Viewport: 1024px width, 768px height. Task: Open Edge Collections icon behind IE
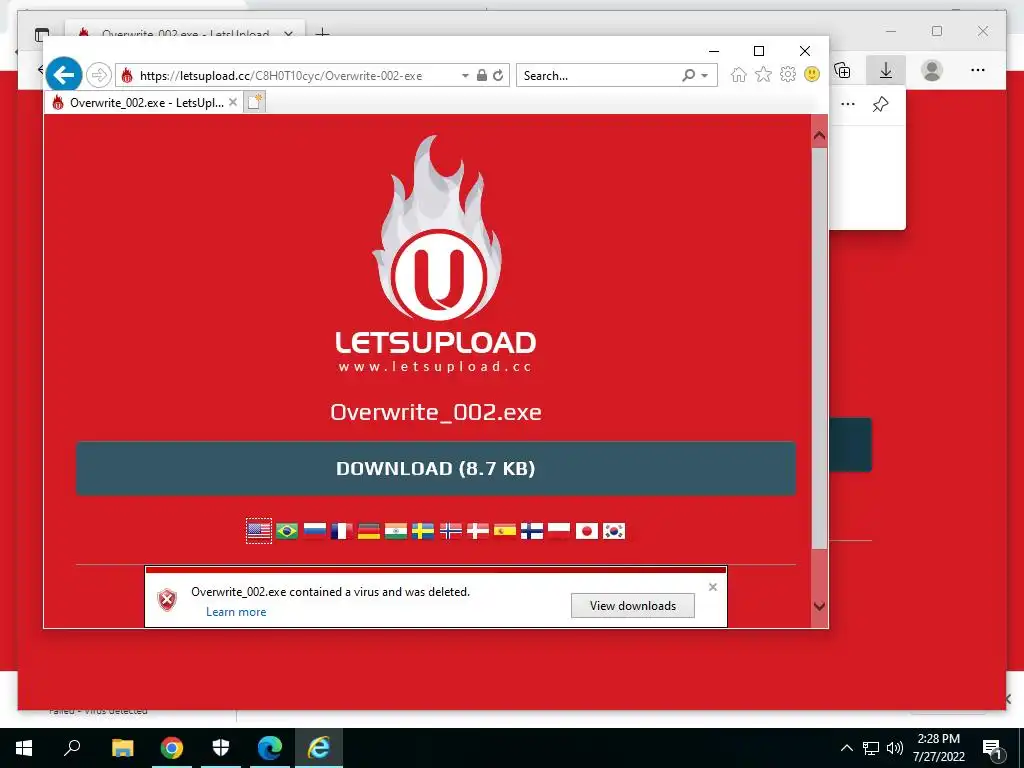tap(842, 70)
